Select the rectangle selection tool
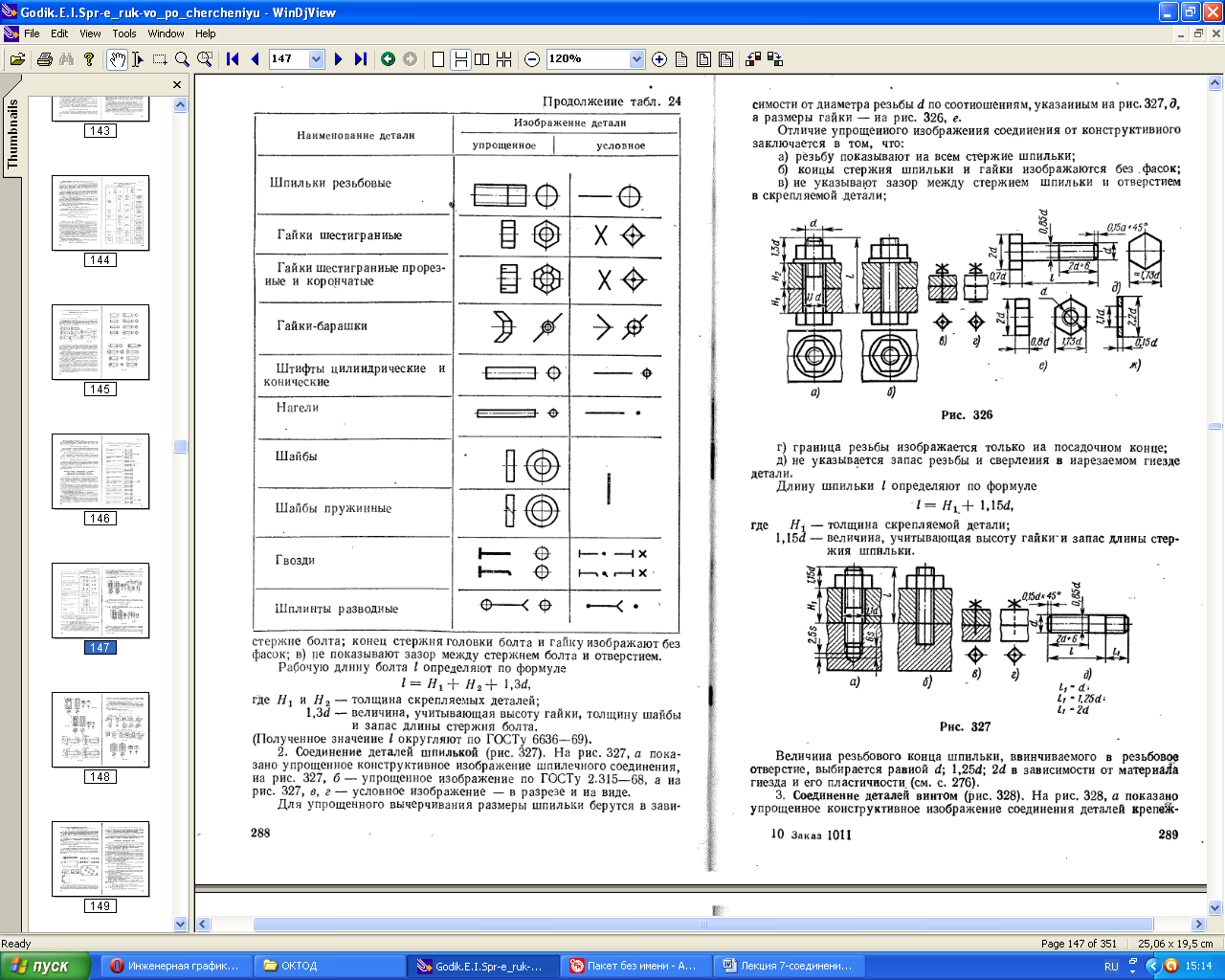The image size is (1225, 980). coord(160,59)
